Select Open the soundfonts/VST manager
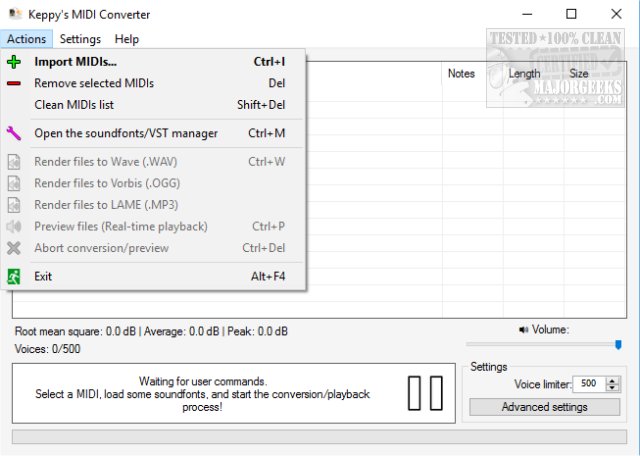The image size is (640, 456). [153, 133]
